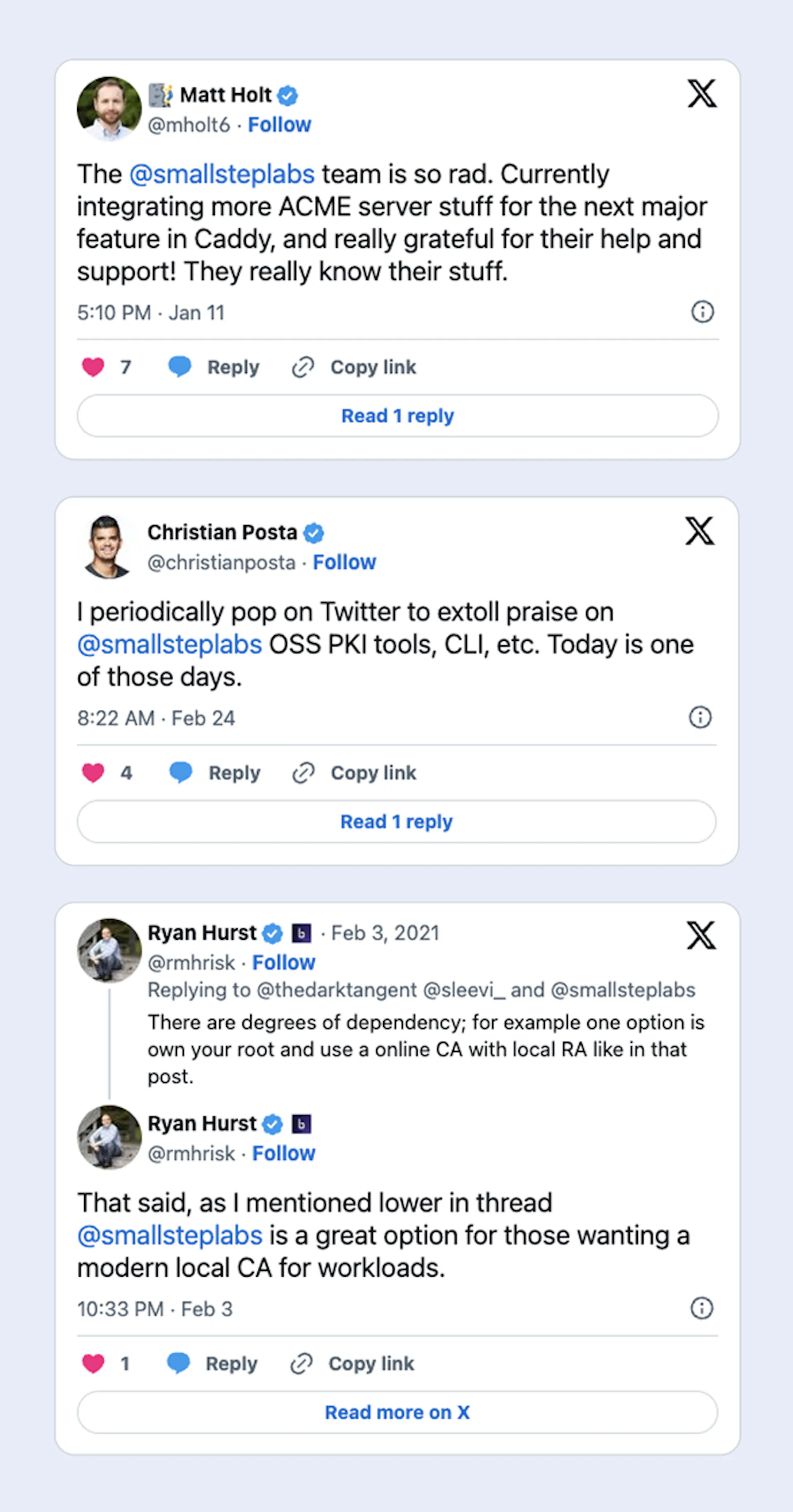Screen dimensions: 793x1512
Task: Open the info icon on Matt Holt's tweet
Action: coord(702,312)
